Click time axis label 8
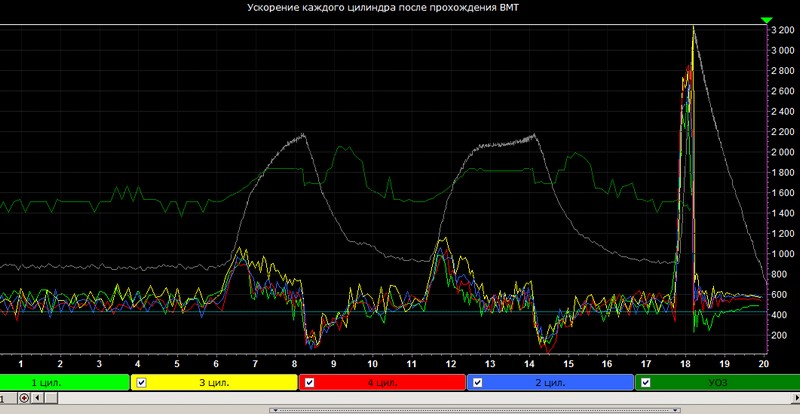 pyautogui.click(x=294, y=364)
